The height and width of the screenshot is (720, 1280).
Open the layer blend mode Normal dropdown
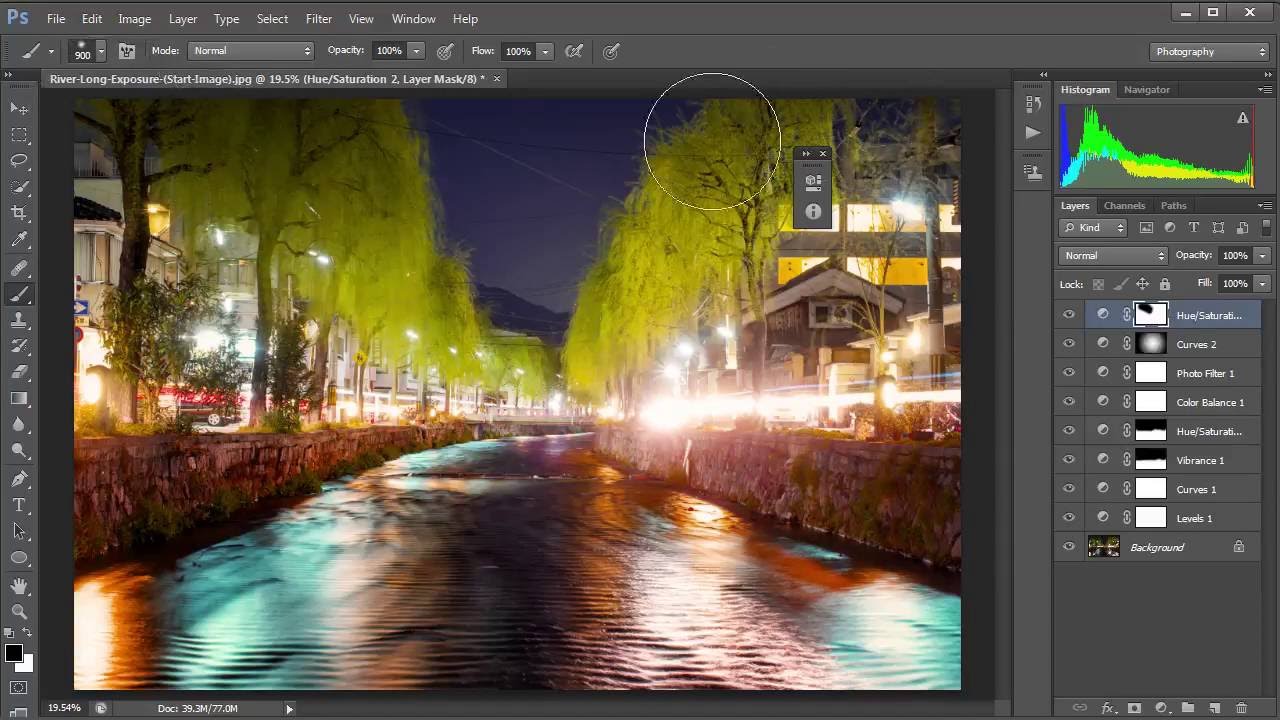click(x=1113, y=256)
